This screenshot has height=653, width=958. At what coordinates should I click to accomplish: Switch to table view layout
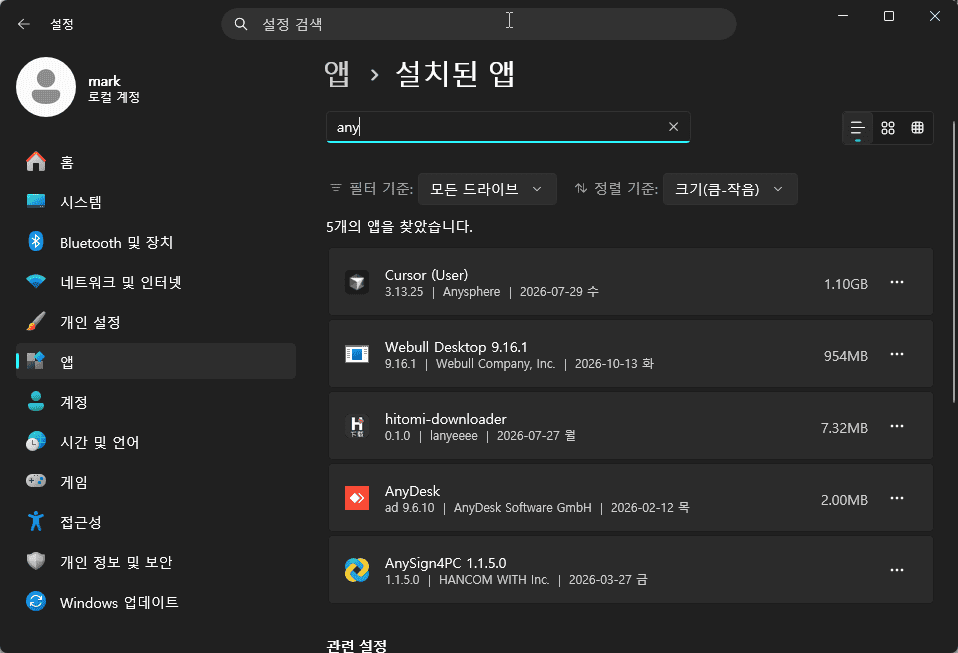[x=918, y=128]
